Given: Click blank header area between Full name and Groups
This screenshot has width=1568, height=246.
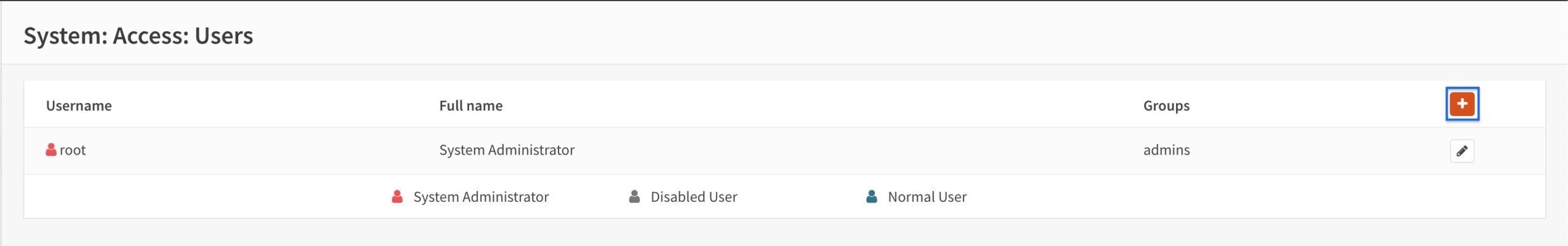Looking at the screenshot, I should tap(821, 106).
